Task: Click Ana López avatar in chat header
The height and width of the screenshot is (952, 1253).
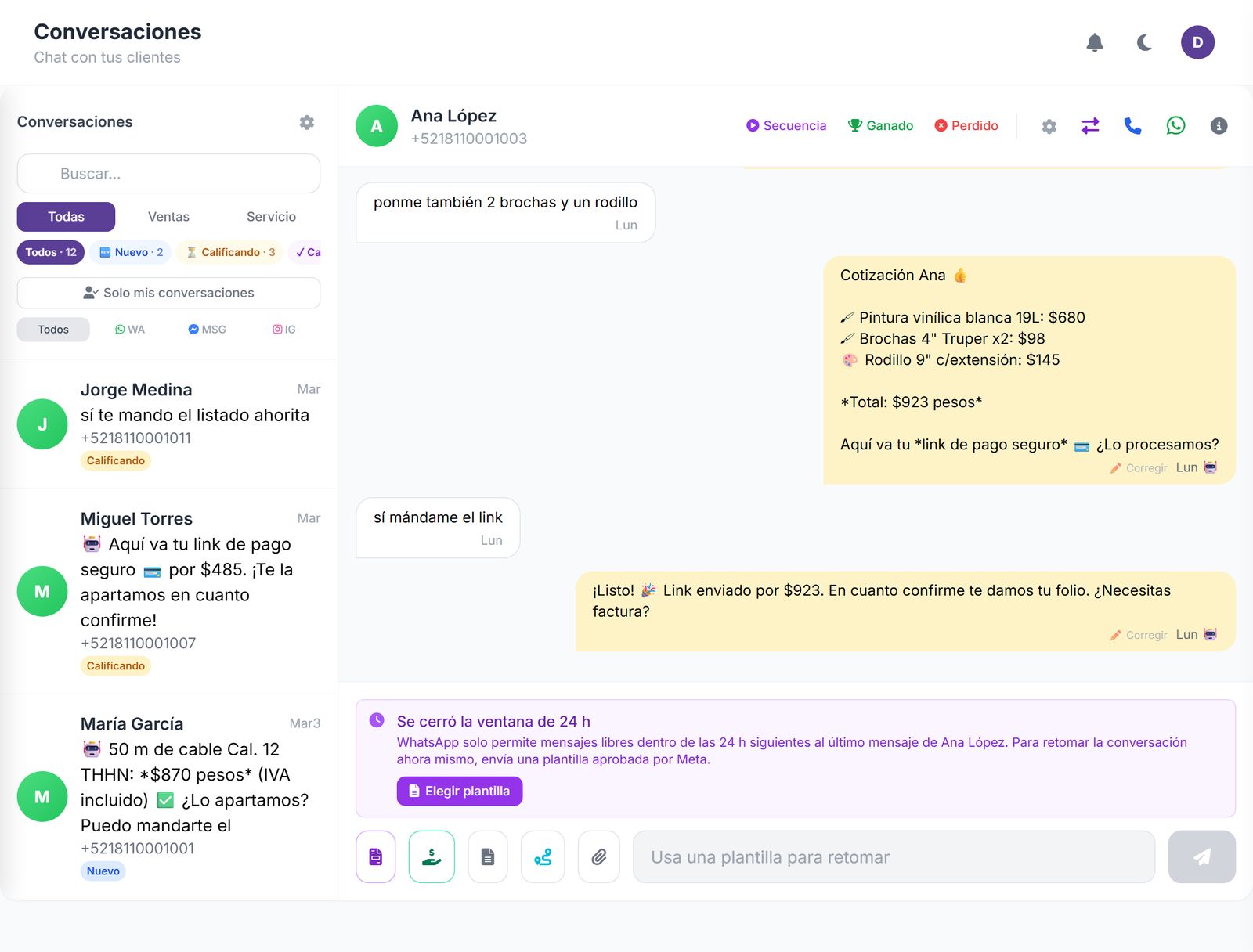Action: coord(377,126)
